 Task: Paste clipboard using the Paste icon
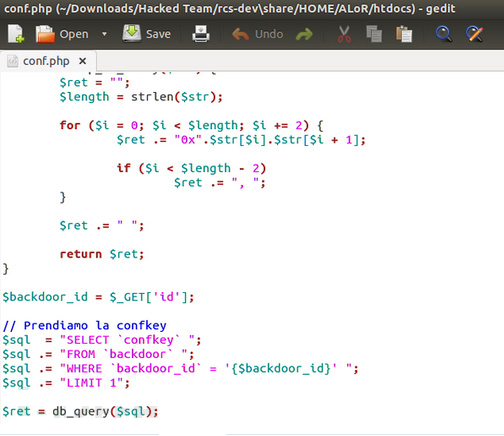point(404,34)
